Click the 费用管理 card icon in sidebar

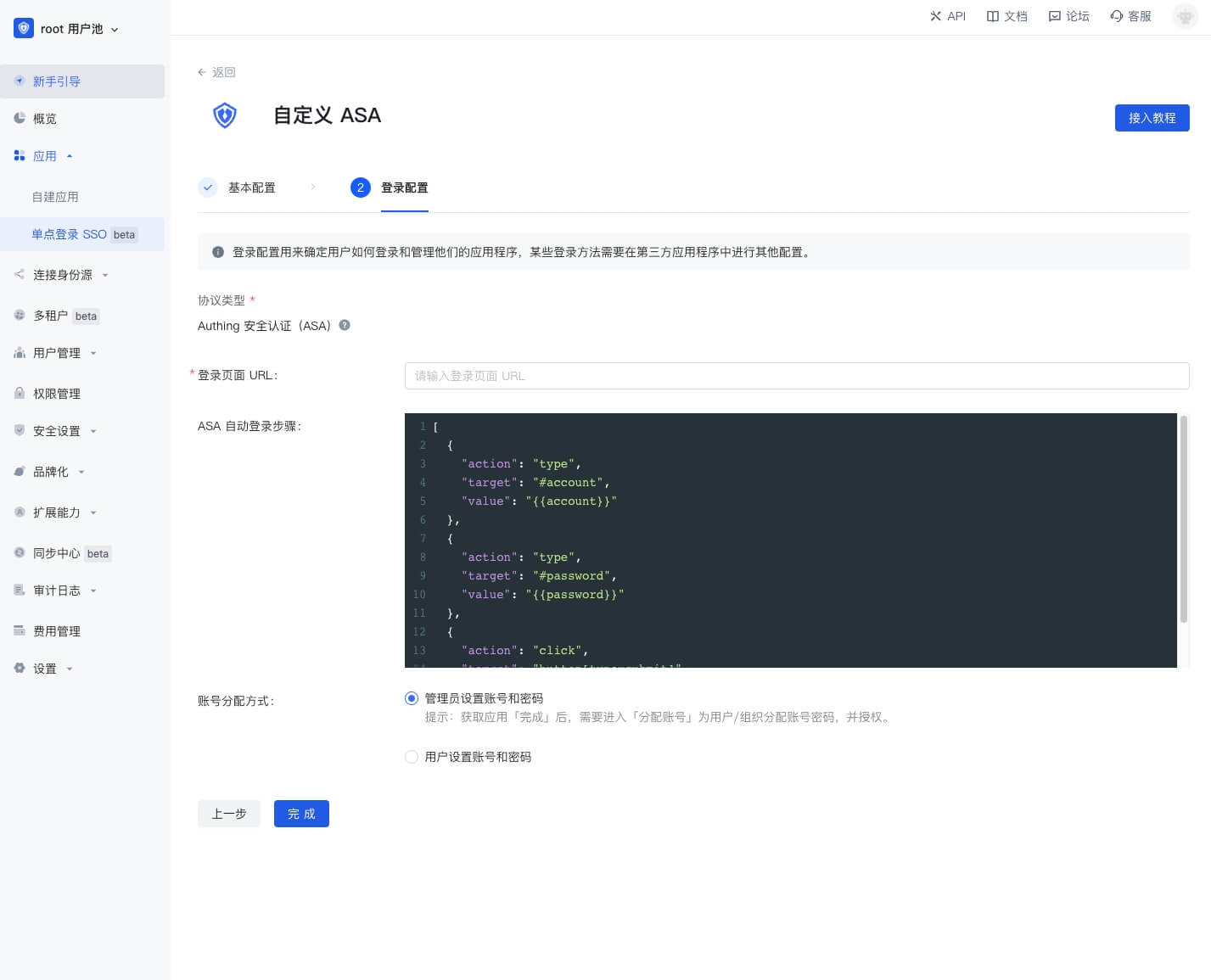20,630
